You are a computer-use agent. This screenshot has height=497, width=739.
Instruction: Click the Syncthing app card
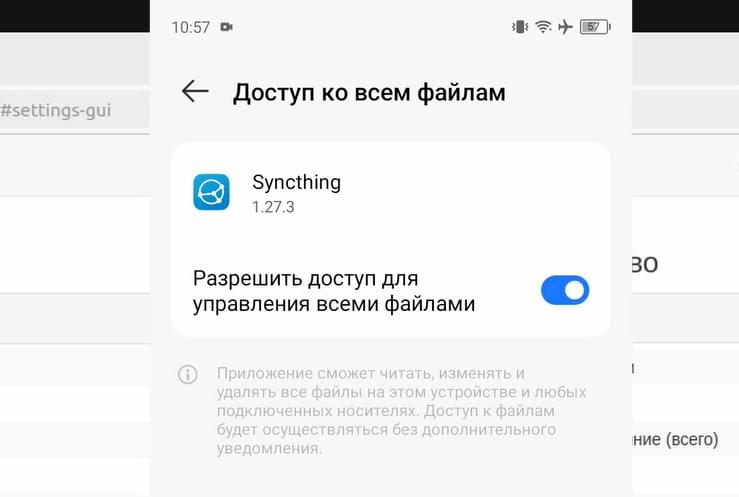click(x=391, y=240)
